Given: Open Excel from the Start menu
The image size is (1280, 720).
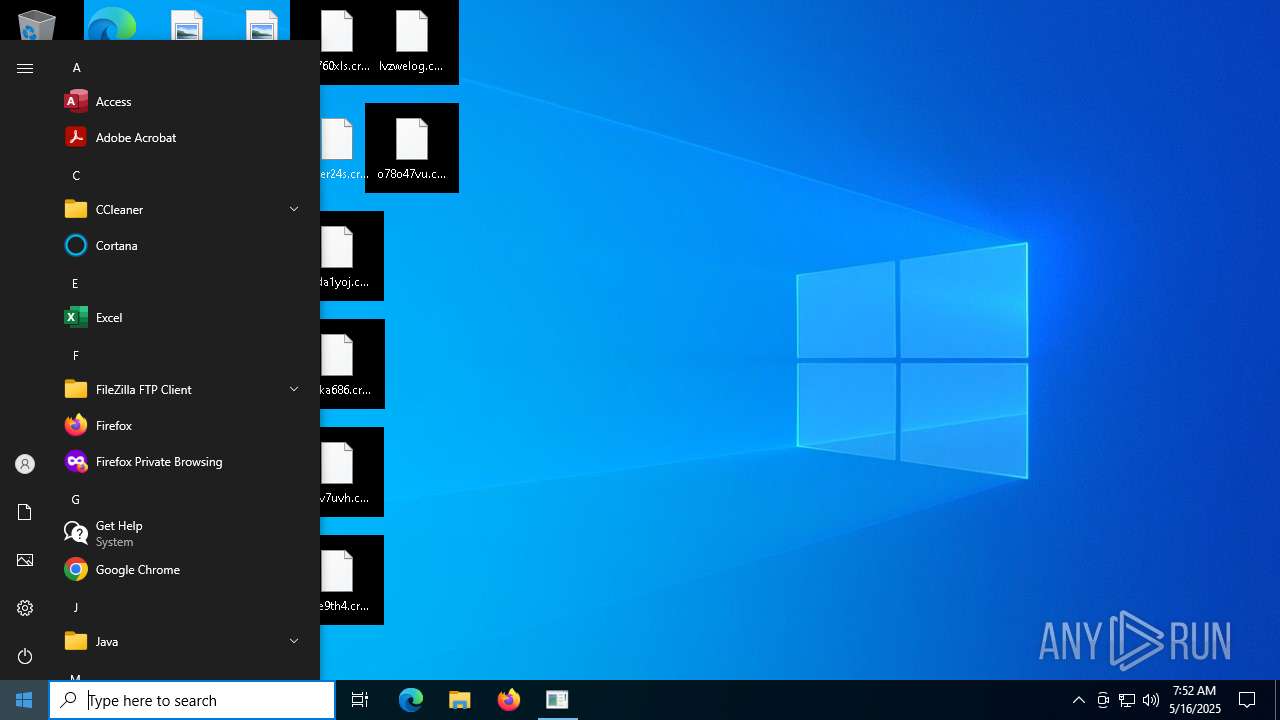Looking at the screenshot, I should pos(184,318).
